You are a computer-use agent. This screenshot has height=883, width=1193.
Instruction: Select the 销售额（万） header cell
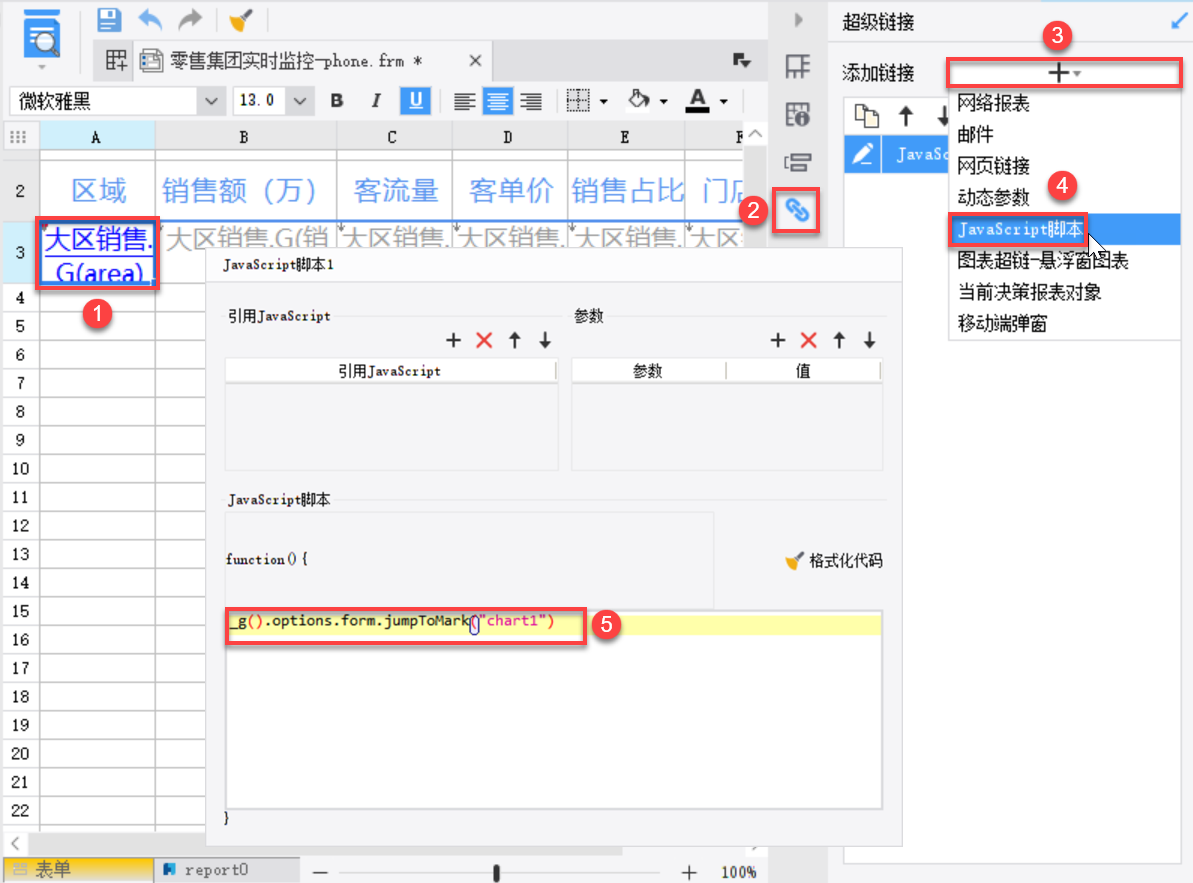[245, 190]
